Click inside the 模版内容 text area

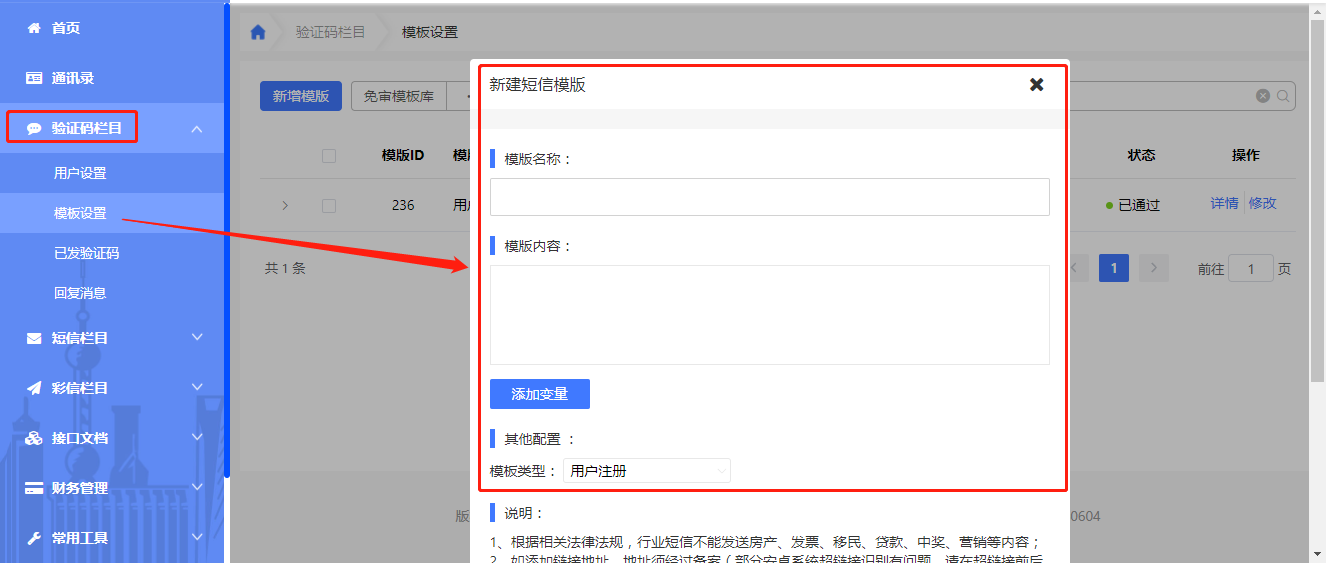(769, 314)
